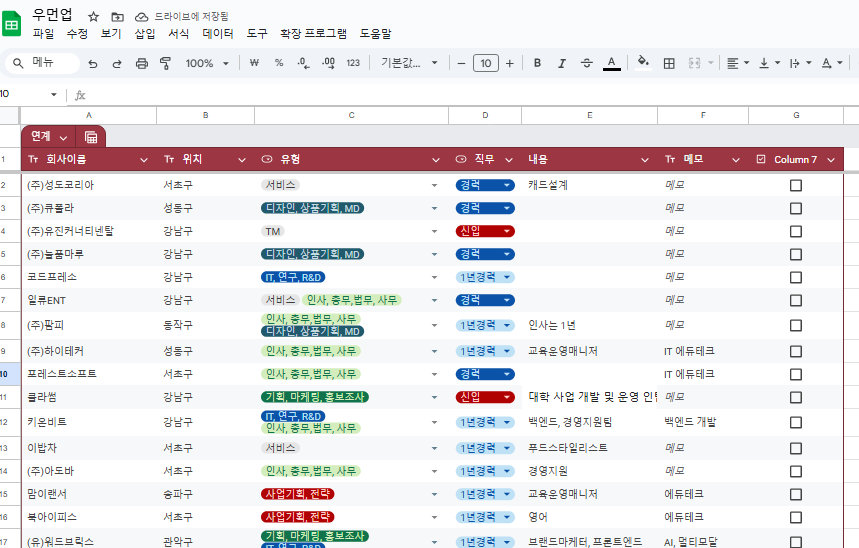
Task: Open the 확장 프로그램 menu
Action: (313, 34)
